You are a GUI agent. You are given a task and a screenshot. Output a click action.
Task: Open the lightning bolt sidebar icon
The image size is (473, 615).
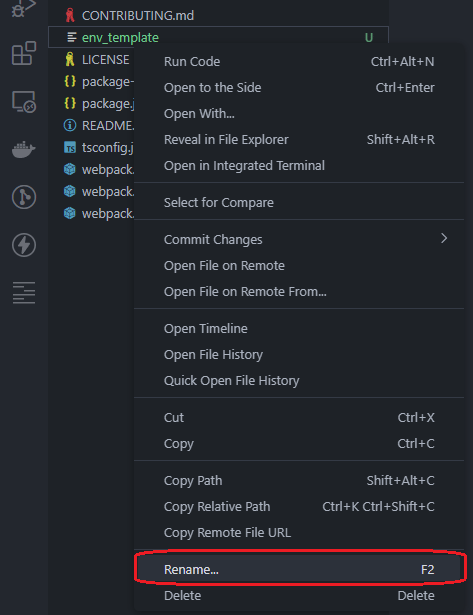point(24,245)
